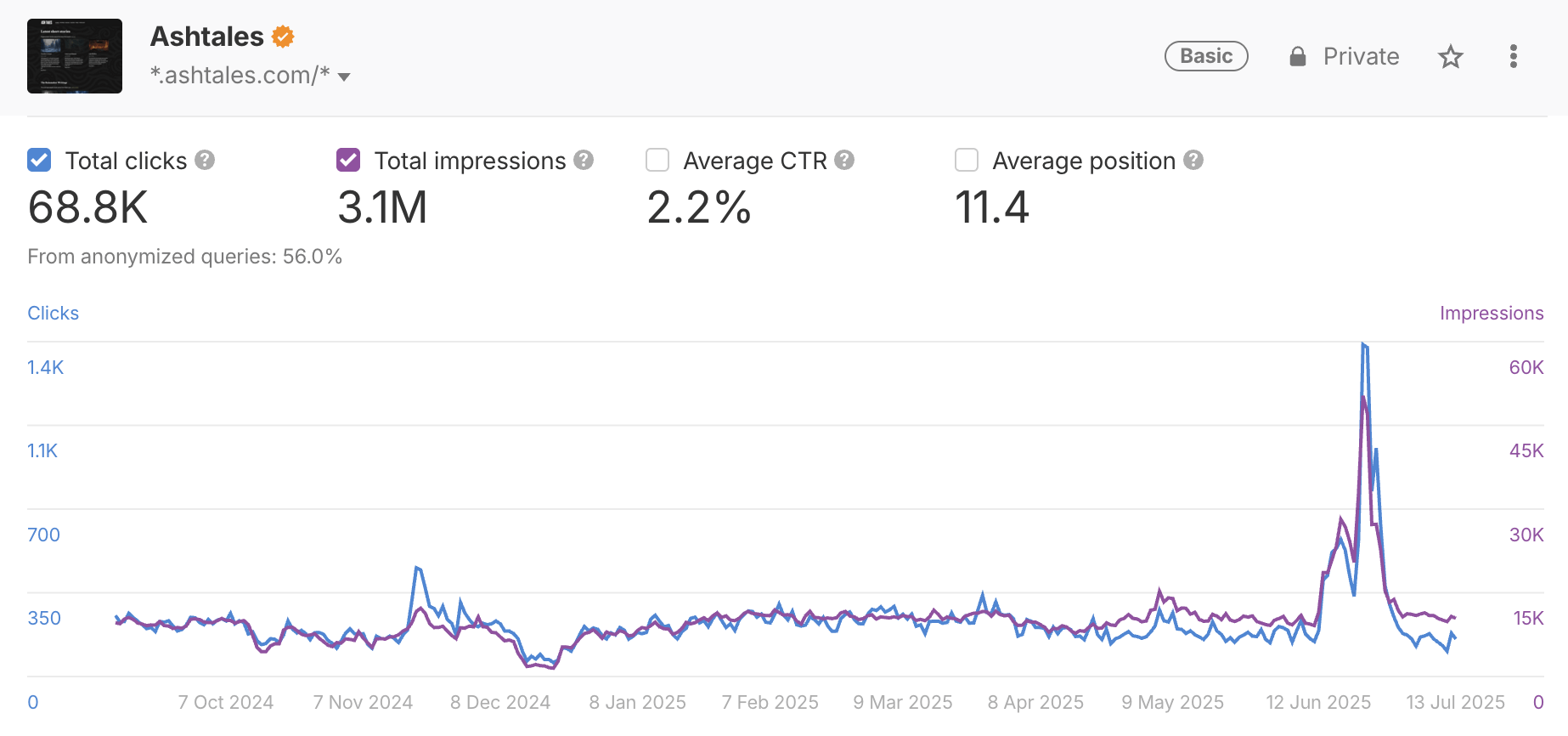The height and width of the screenshot is (736, 1568).
Task: Open help tooltip for Total clicks
Action: point(205,160)
